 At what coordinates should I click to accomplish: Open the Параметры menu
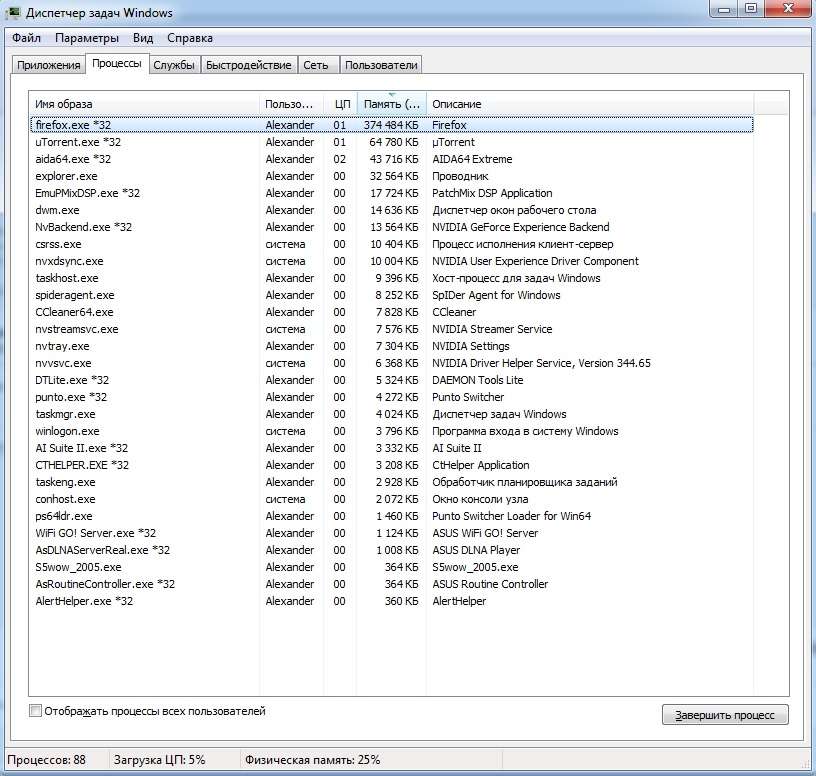pos(87,38)
